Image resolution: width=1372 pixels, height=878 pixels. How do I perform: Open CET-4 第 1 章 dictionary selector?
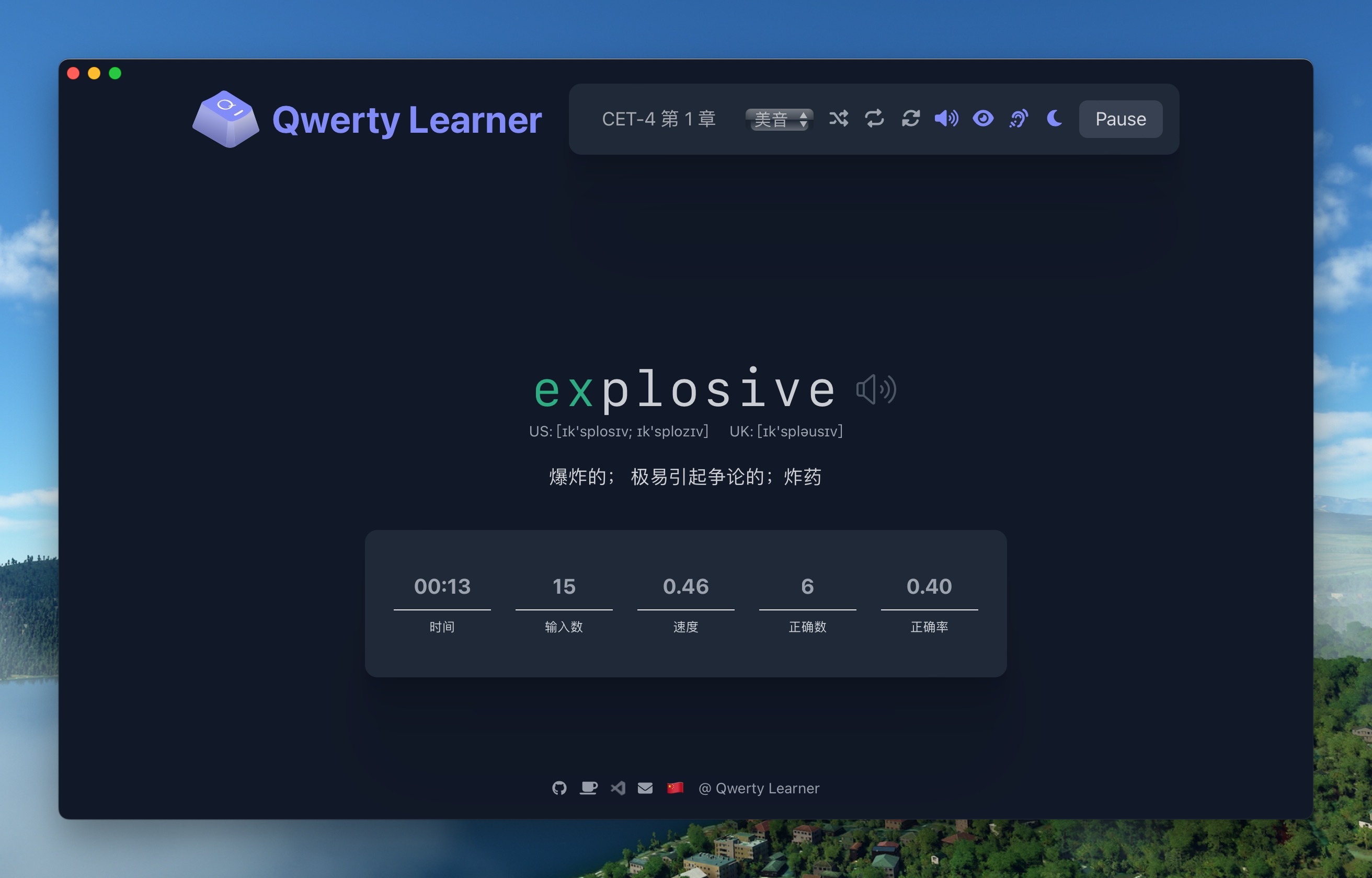click(x=659, y=119)
